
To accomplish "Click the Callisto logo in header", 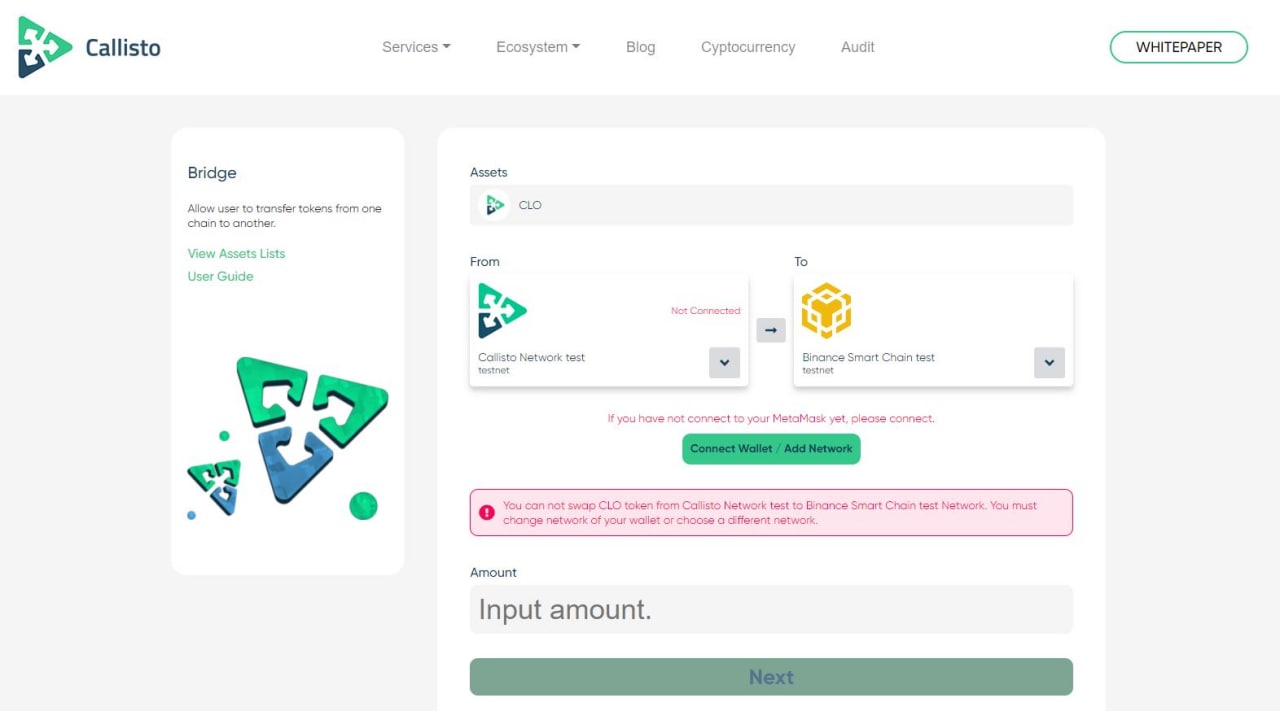I will coord(89,47).
